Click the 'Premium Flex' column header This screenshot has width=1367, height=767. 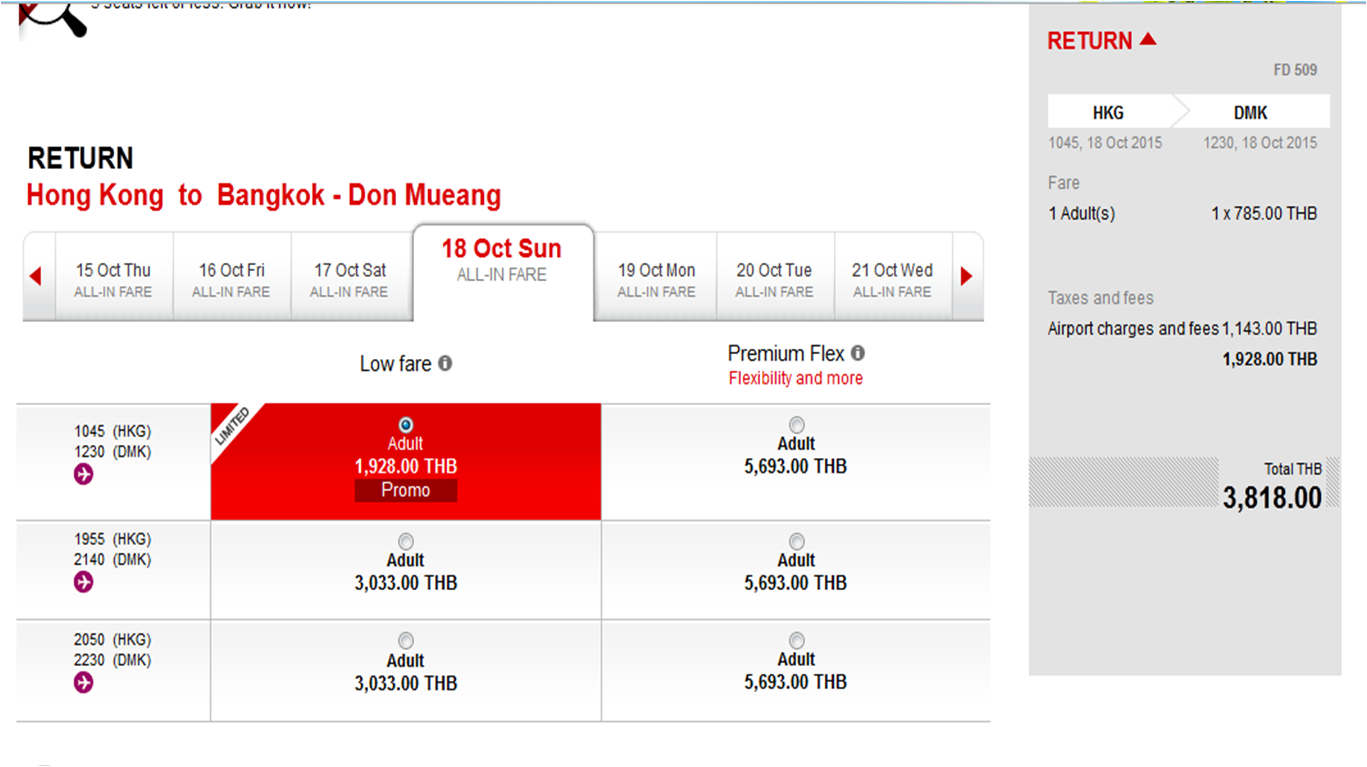coord(786,354)
